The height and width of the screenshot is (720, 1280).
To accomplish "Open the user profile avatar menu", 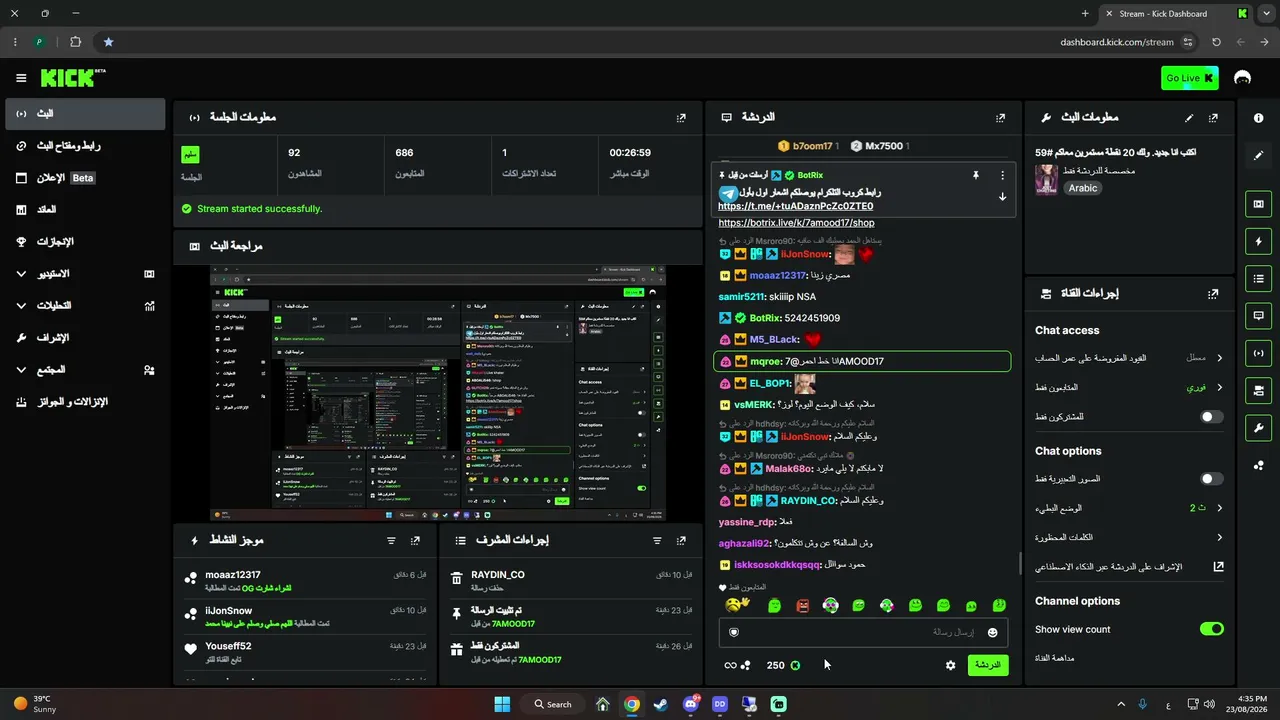I will tap(1243, 78).
